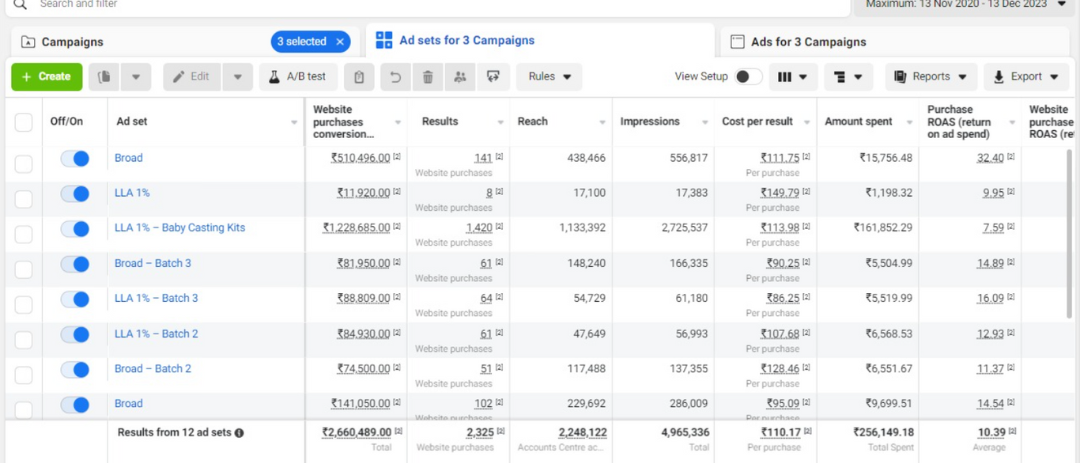The image size is (1080, 463).
Task: Open LLA 1% – Baby Casting Kits link
Action: tap(180, 227)
